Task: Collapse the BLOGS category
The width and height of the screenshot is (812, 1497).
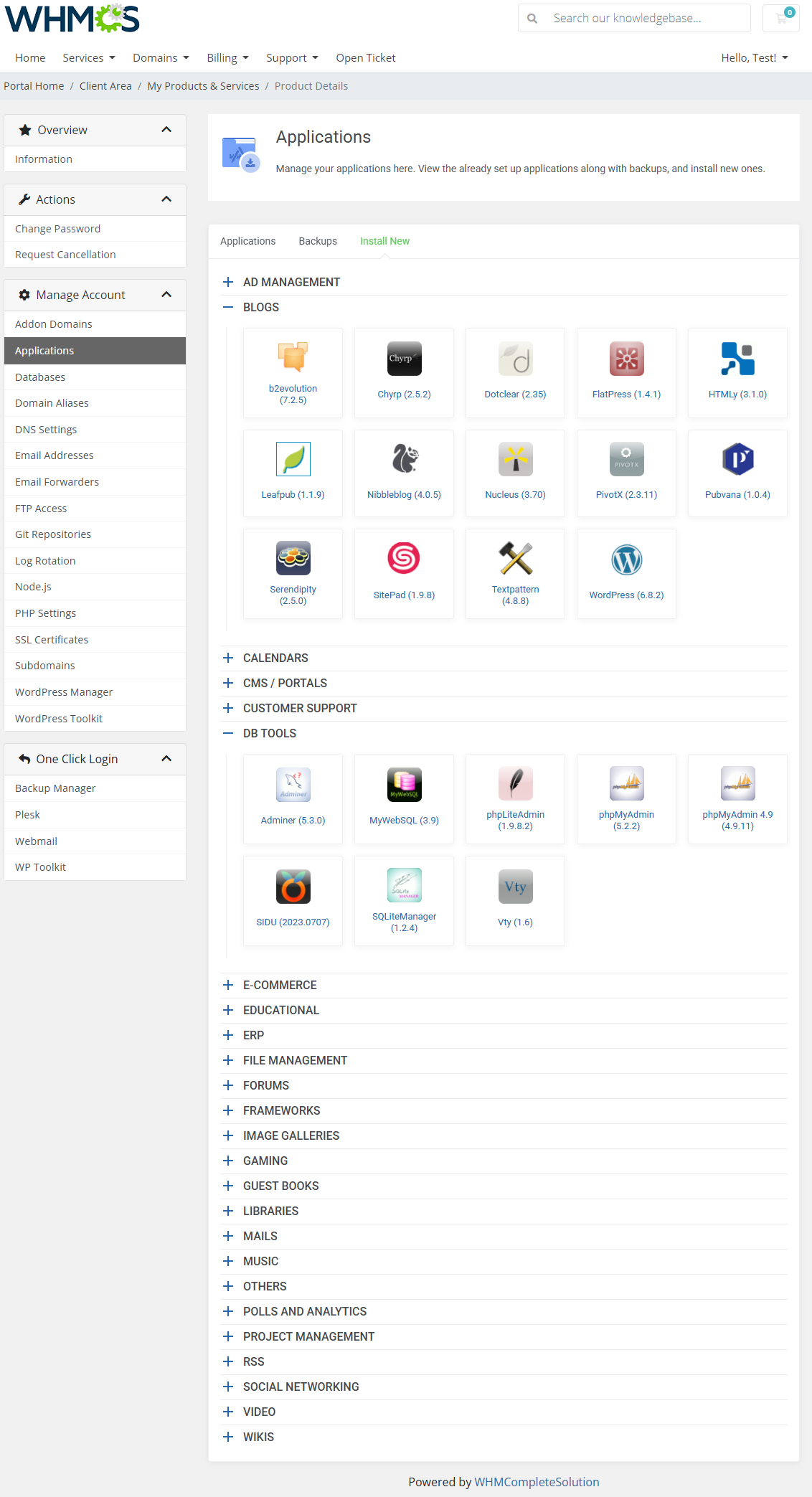Action: coord(228,307)
